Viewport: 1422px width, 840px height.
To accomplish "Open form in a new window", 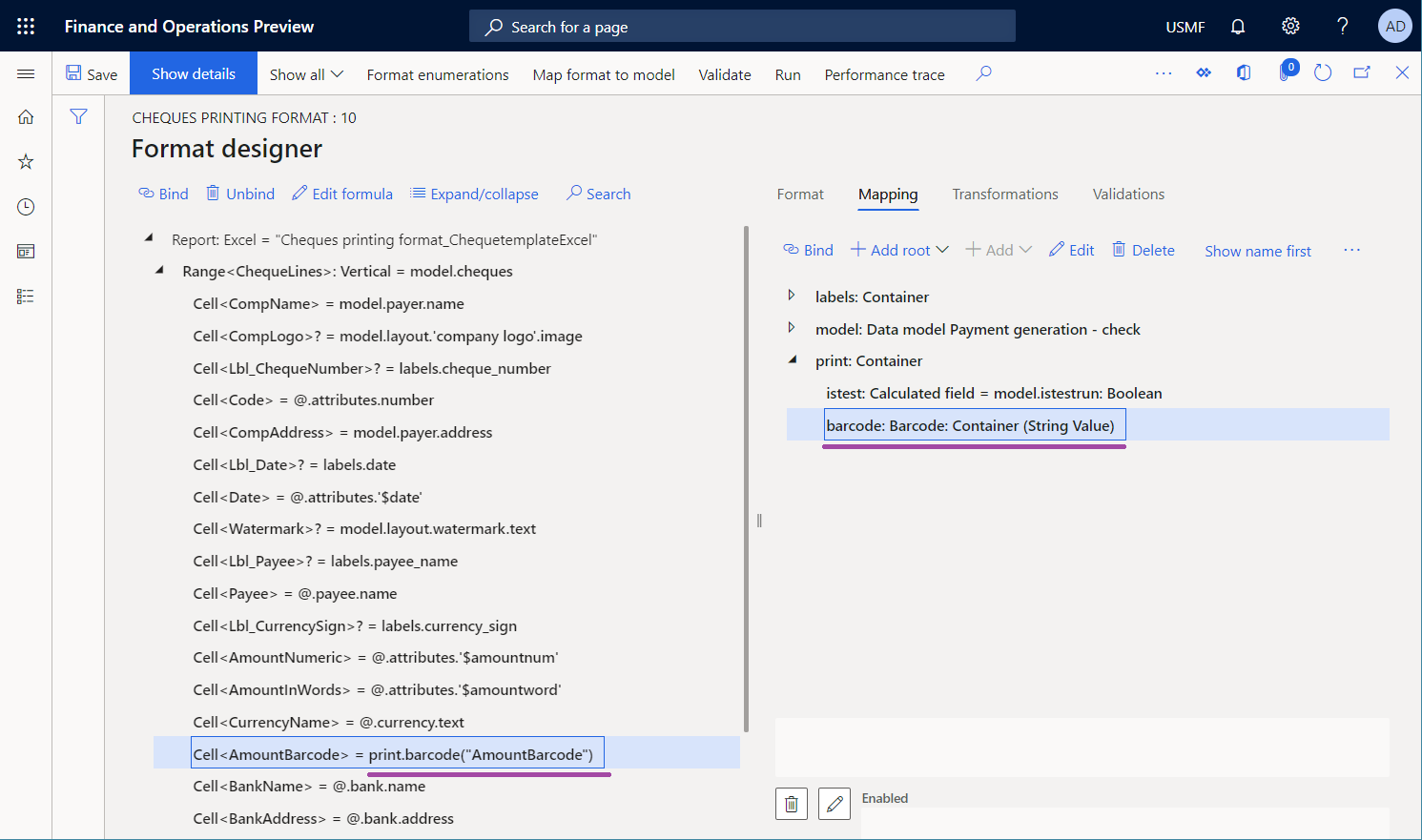I will 1362,73.
